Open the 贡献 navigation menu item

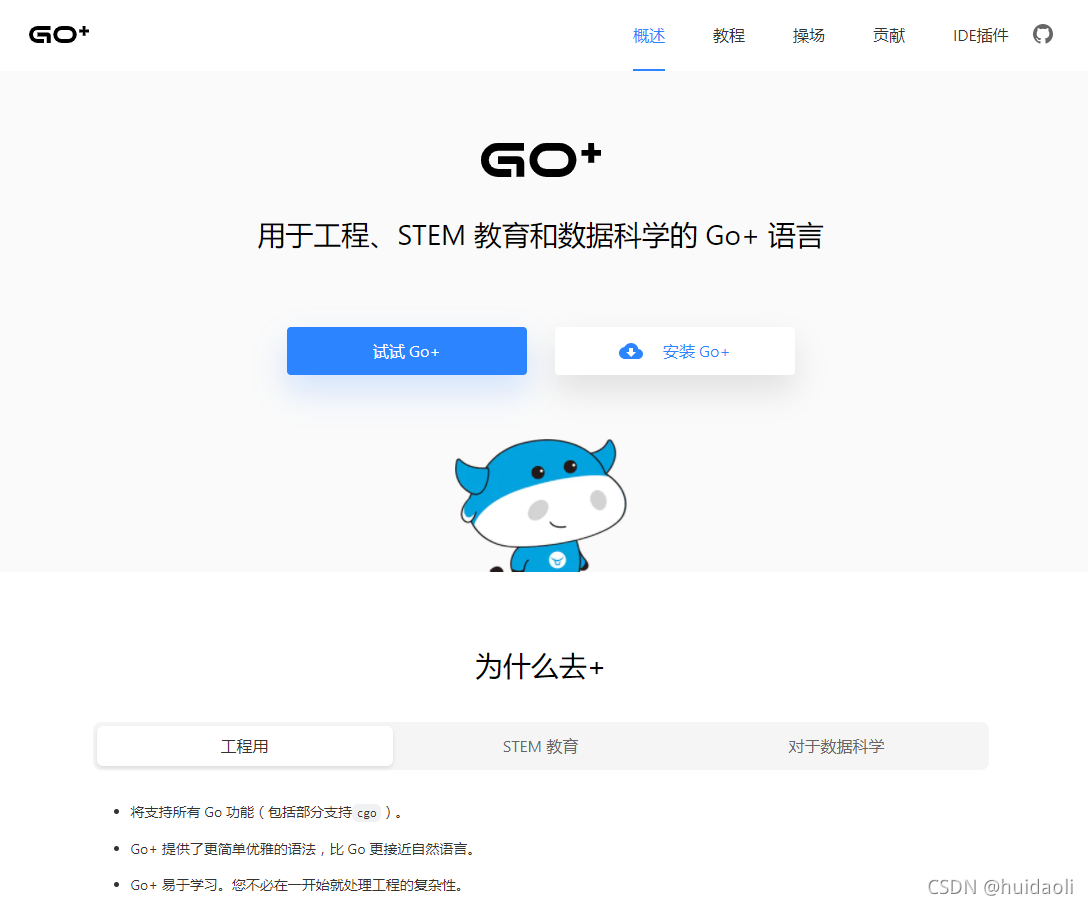[888, 35]
